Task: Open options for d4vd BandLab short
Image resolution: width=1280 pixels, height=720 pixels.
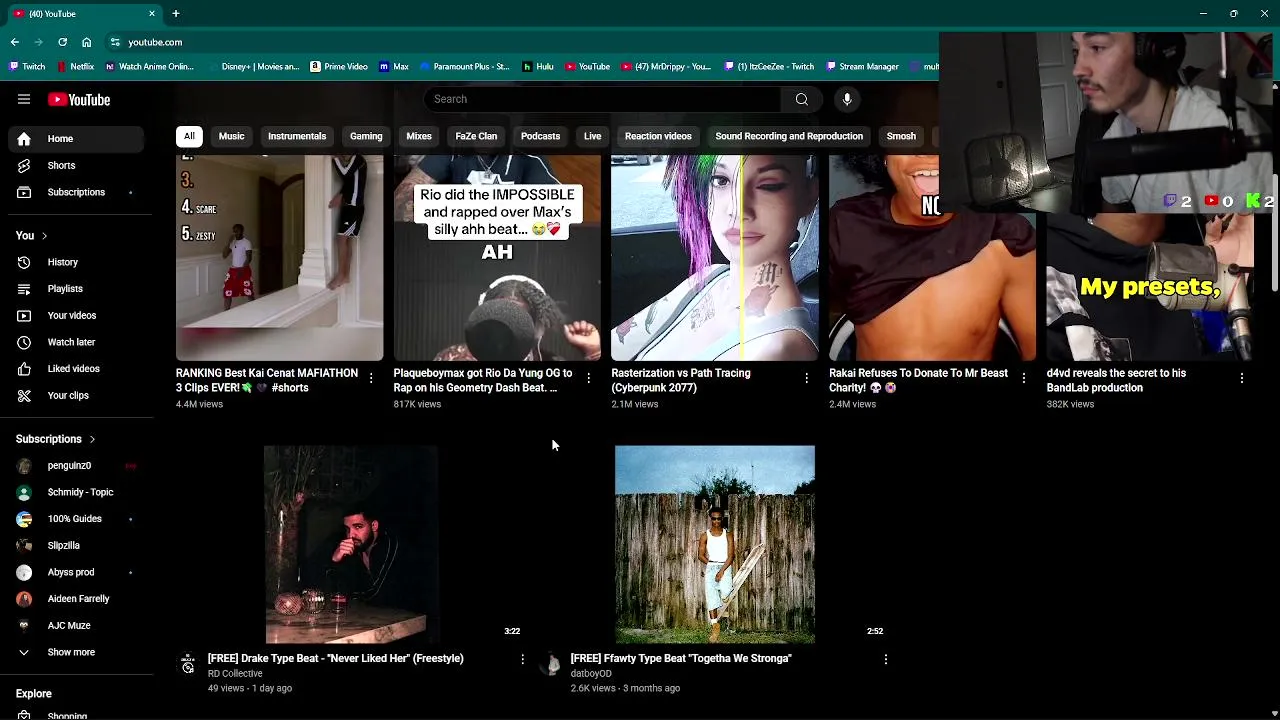Action: click(1241, 378)
